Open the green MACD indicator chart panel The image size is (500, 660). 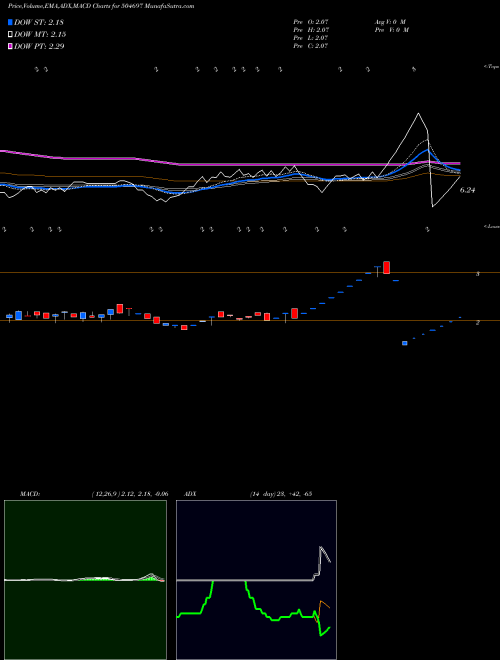(x=85, y=580)
